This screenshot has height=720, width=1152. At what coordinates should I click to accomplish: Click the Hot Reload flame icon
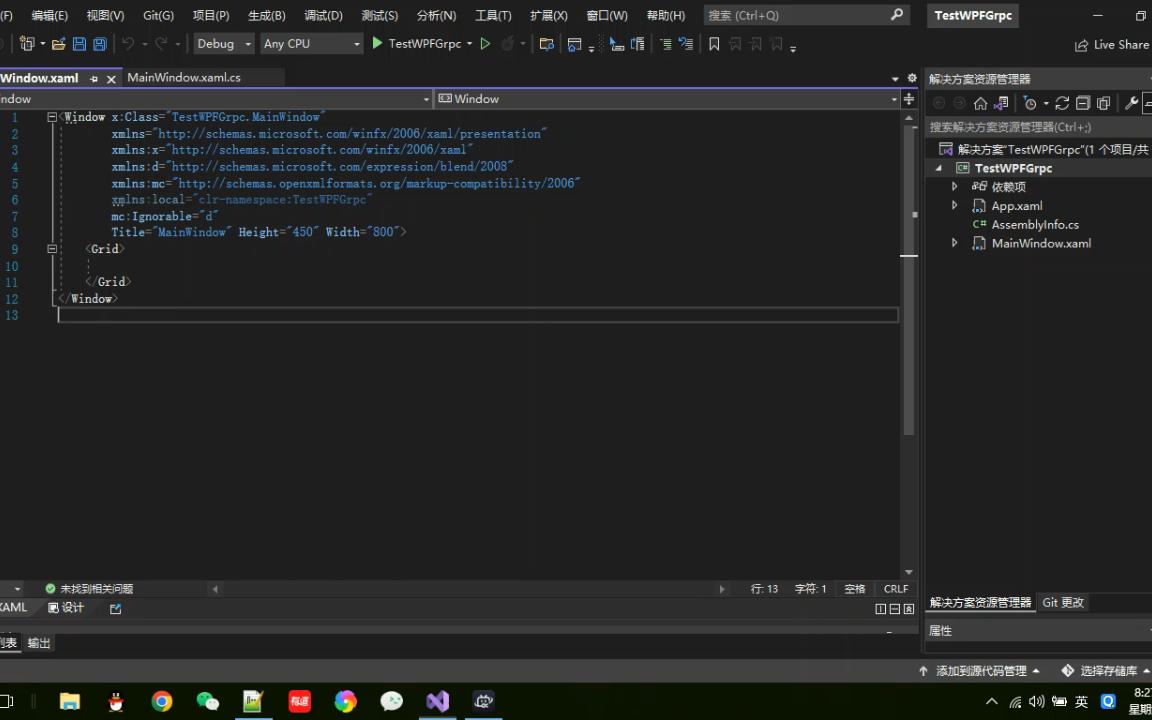[x=508, y=44]
